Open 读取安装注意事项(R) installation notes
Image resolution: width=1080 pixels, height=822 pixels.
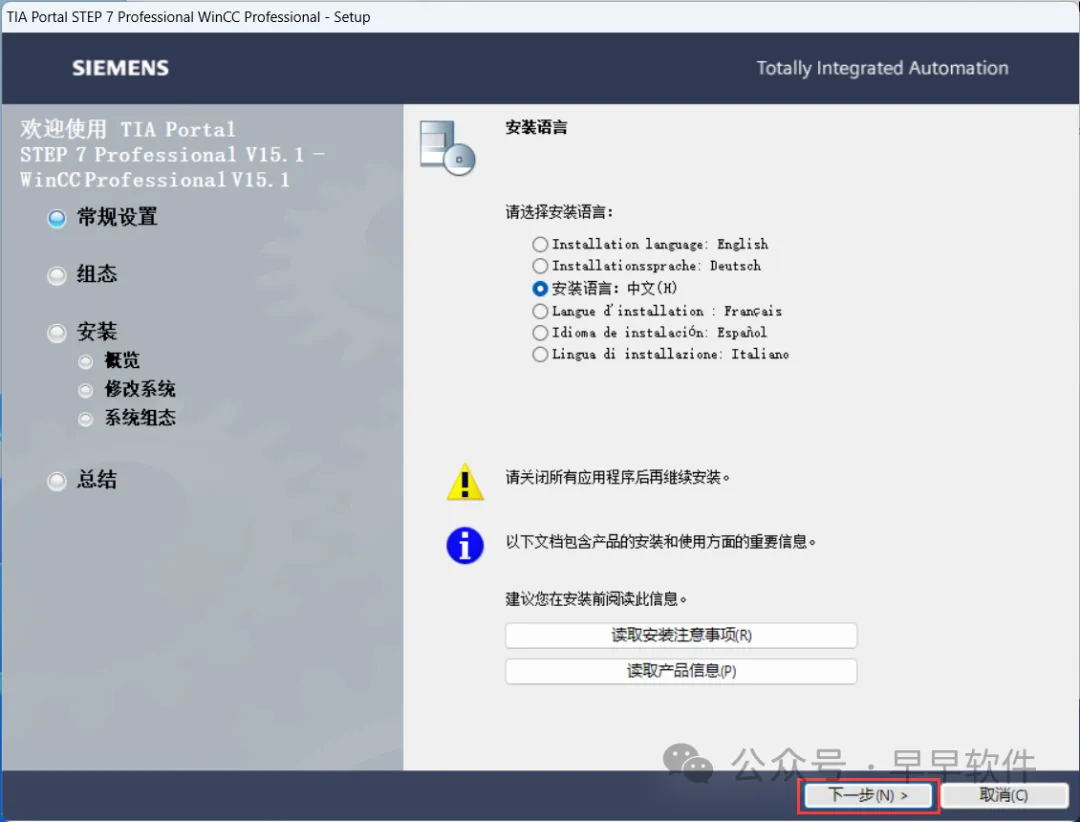pos(681,635)
